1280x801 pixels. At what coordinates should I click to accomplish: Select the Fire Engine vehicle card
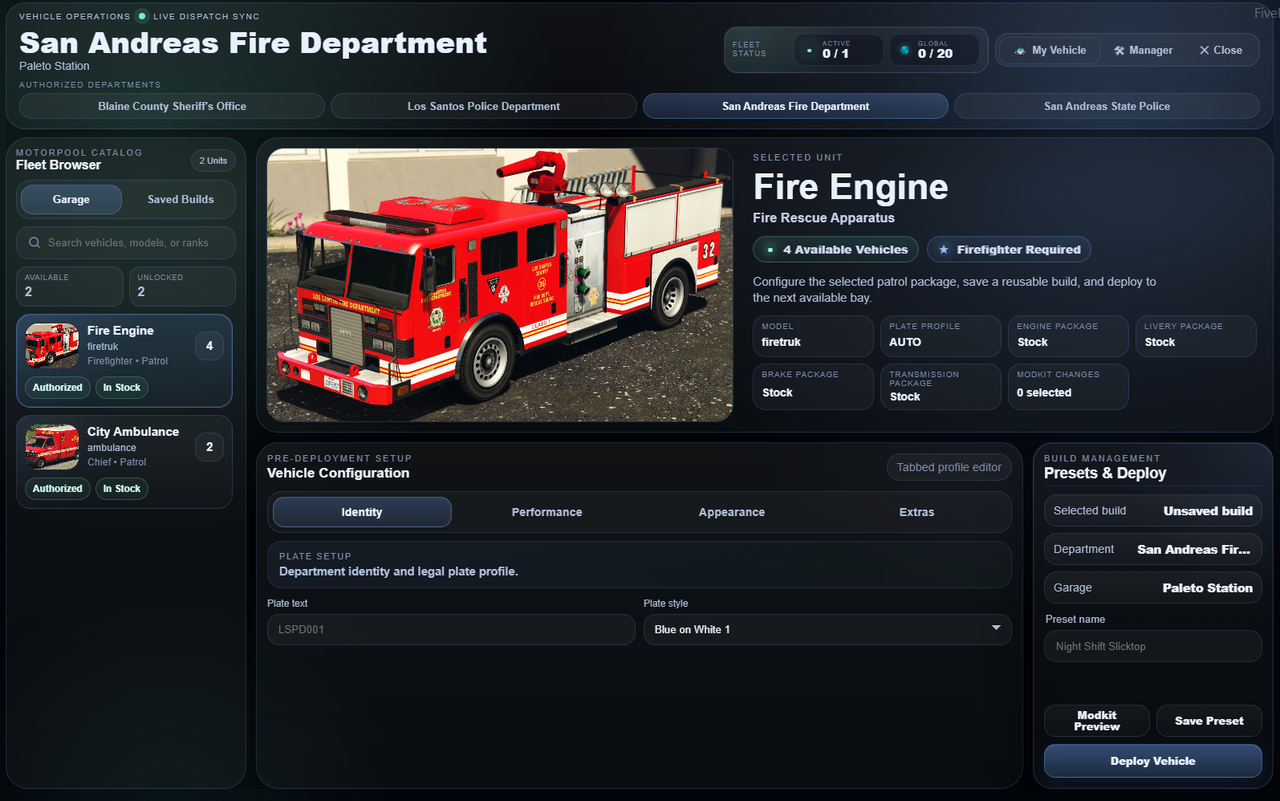[124, 361]
